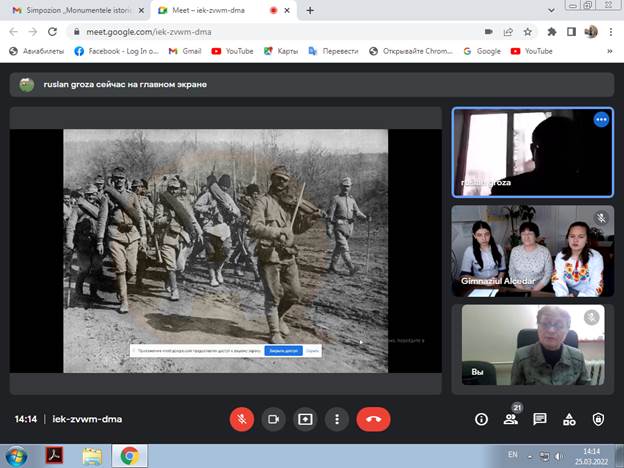Open more options three-dot menu
624x468 pixels.
click(338, 419)
